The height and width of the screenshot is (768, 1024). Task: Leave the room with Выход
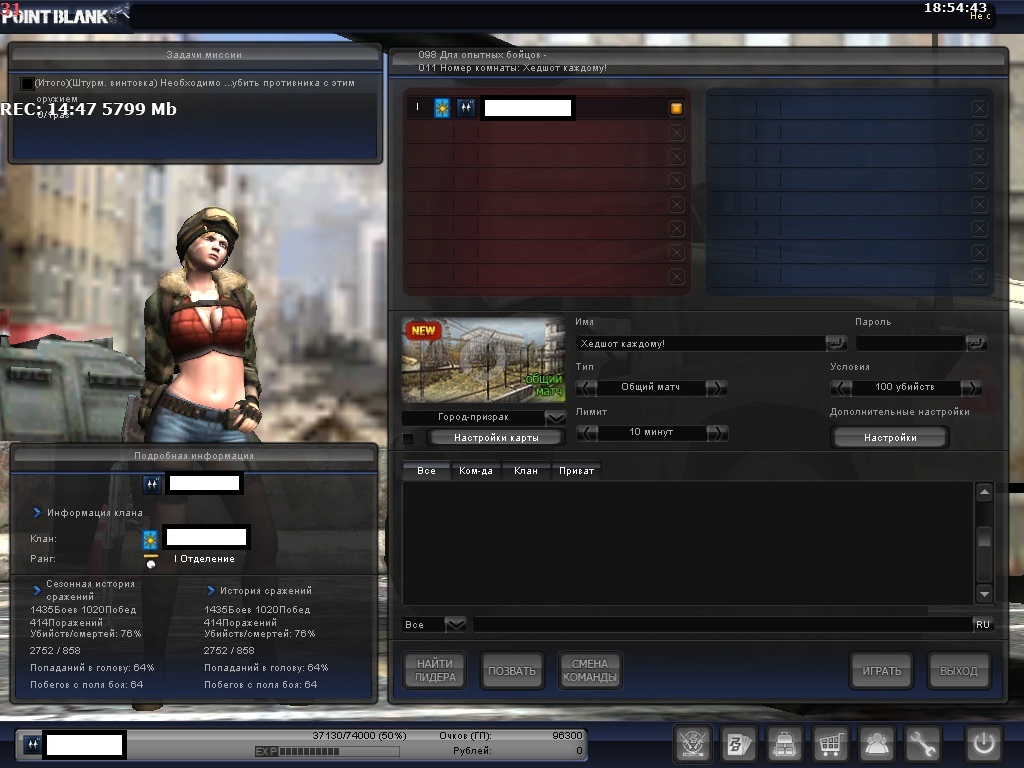[x=959, y=671]
